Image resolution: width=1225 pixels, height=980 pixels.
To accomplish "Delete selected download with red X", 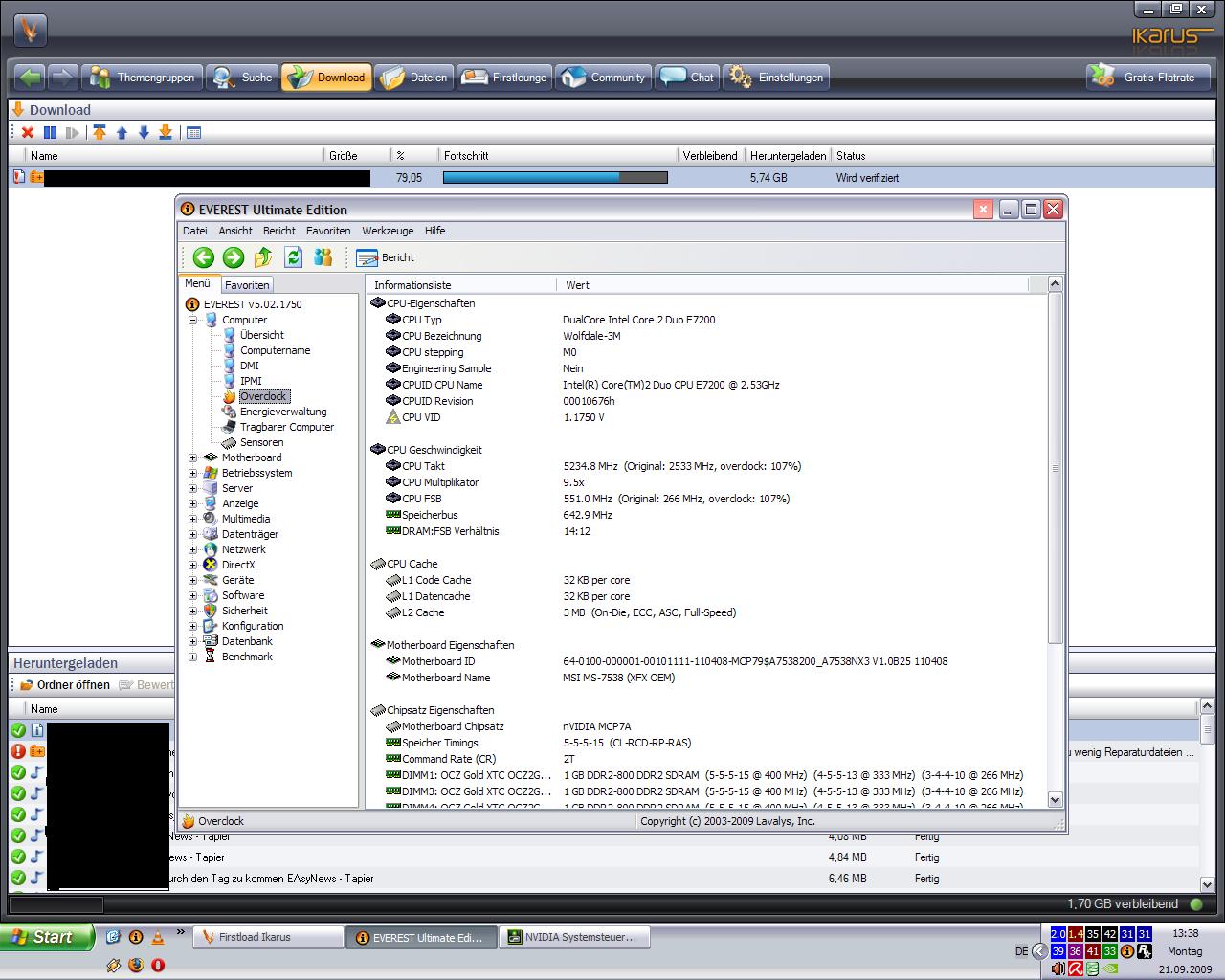I will click(28, 133).
